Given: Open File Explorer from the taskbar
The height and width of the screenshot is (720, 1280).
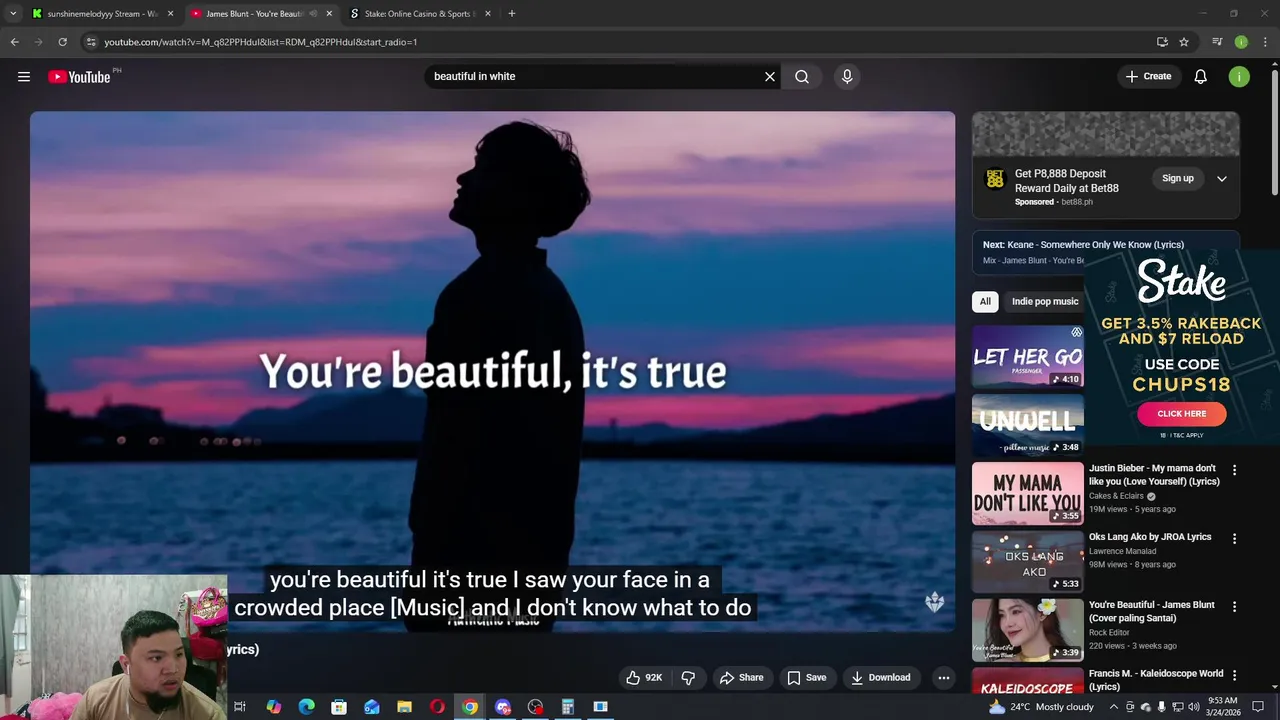Looking at the screenshot, I should tap(404, 707).
